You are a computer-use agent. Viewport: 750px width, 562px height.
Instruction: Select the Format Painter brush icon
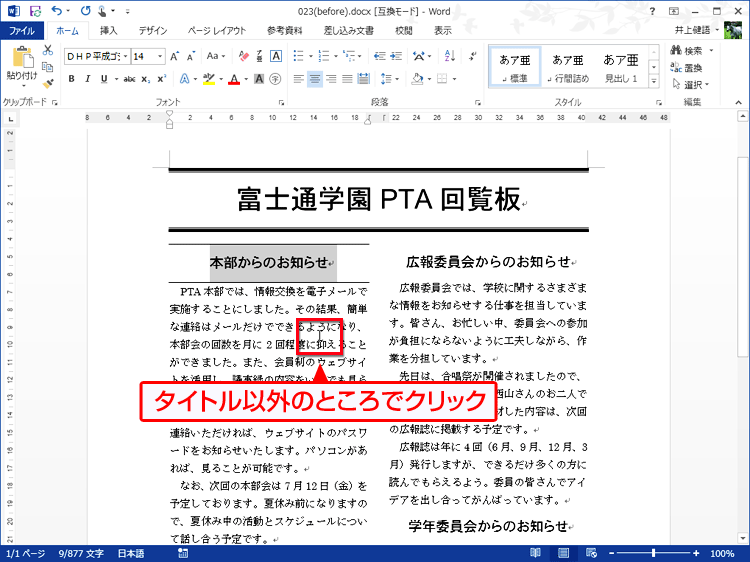pyautogui.click(x=47, y=83)
